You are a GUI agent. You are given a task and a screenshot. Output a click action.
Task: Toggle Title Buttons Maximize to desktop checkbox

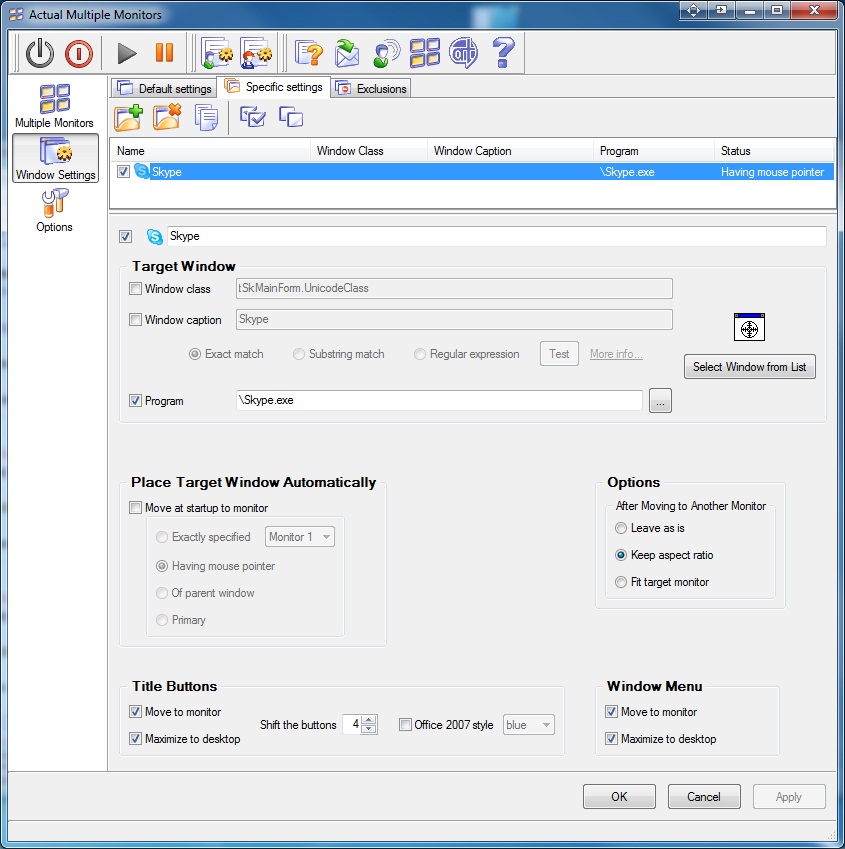(135, 739)
